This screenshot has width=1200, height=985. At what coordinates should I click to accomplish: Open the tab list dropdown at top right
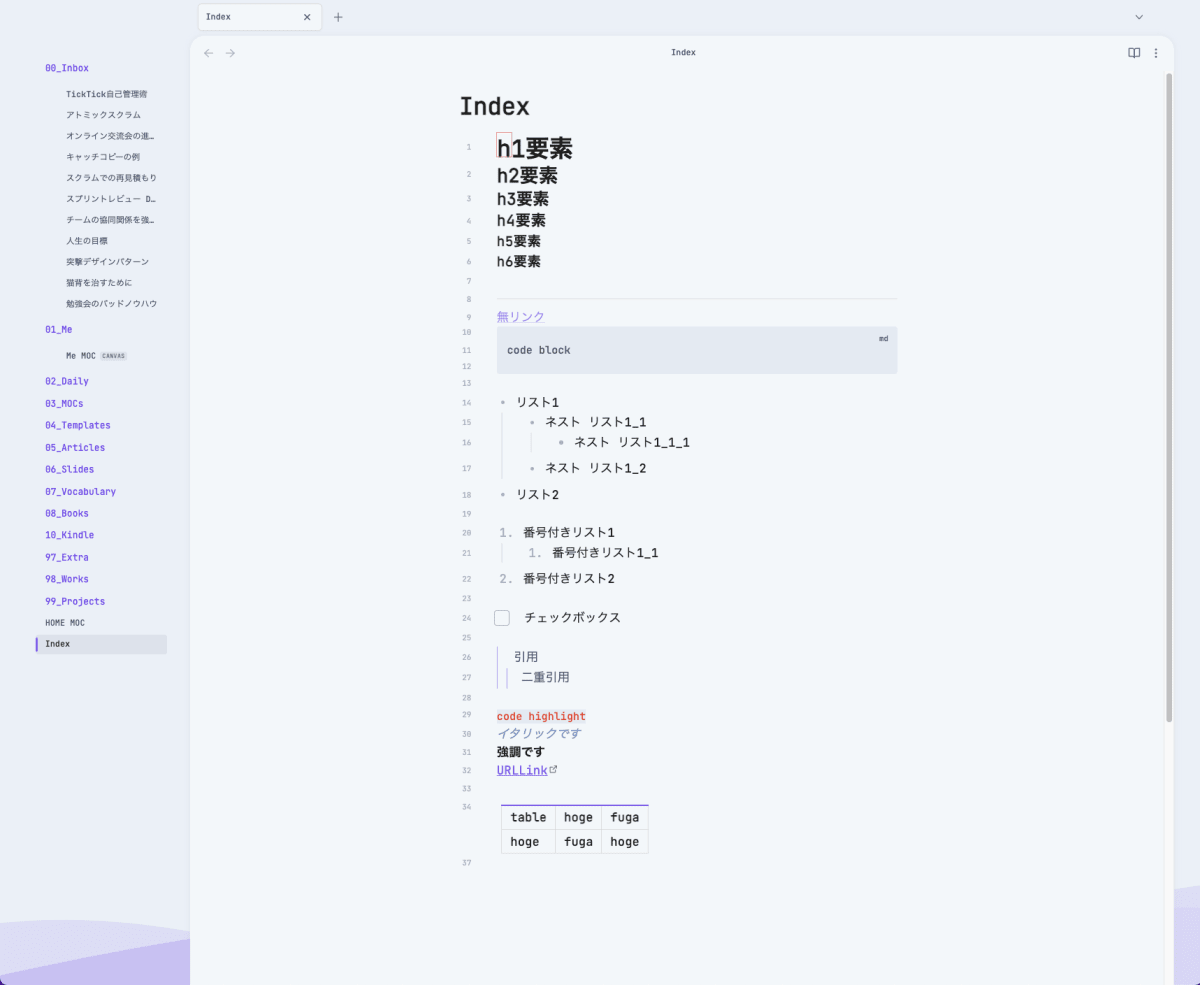pyautogui.click(x=1138, y=16)
